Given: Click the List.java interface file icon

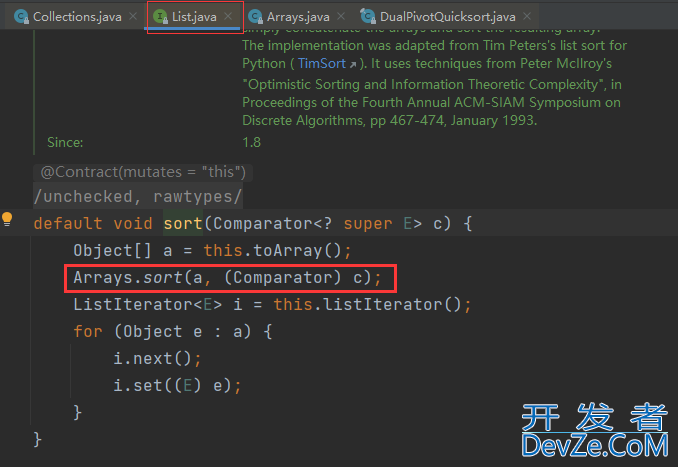Looking at the screenshot, I should click(x=160, y=16).
